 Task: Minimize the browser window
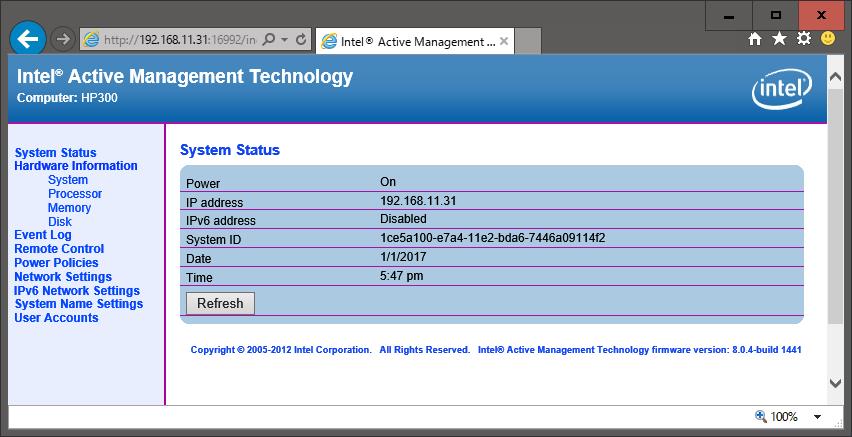pos(729,16)
